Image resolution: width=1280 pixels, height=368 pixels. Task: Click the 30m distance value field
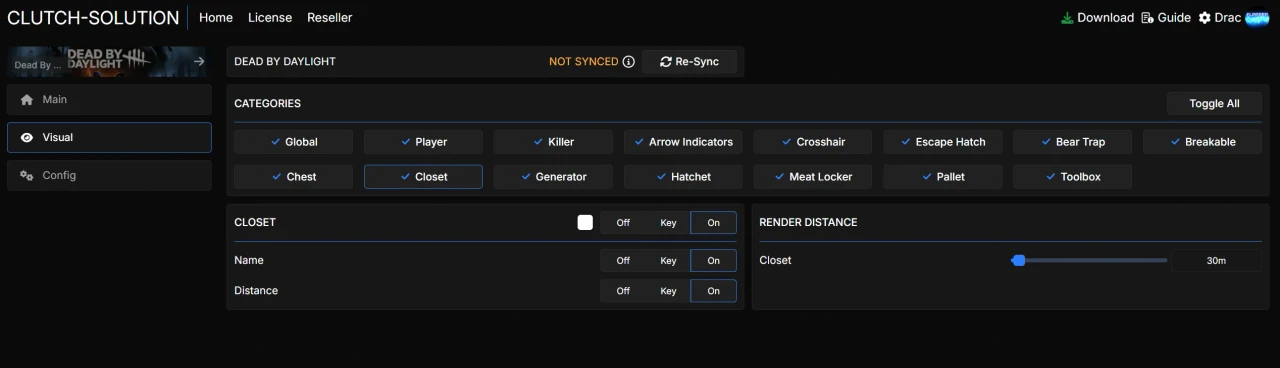[1216, 261]
